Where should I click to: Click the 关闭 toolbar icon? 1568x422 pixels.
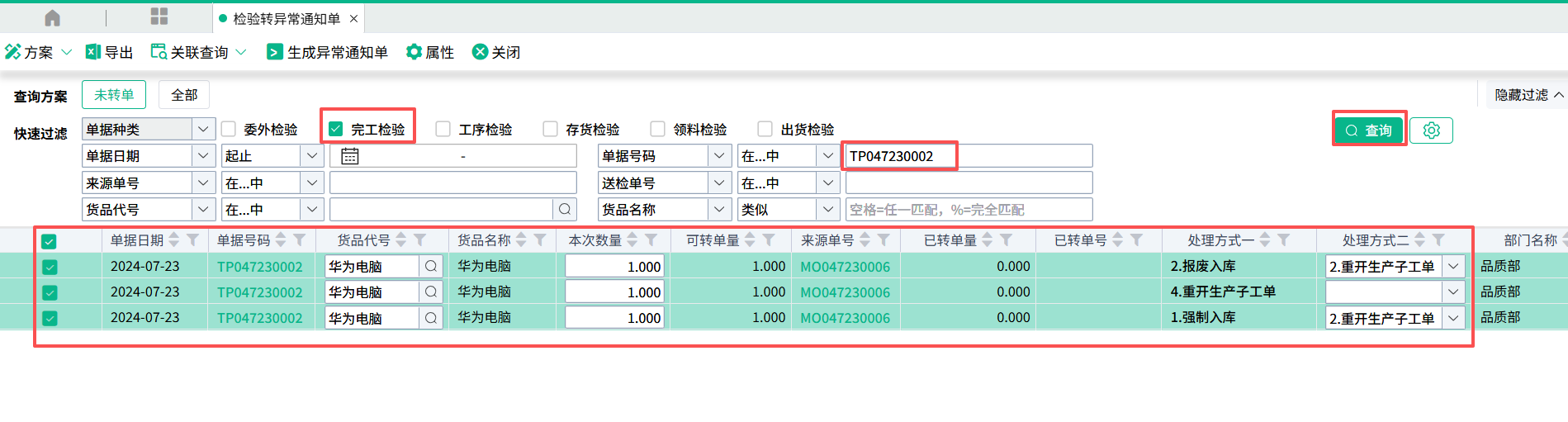(x=480, y=52)
